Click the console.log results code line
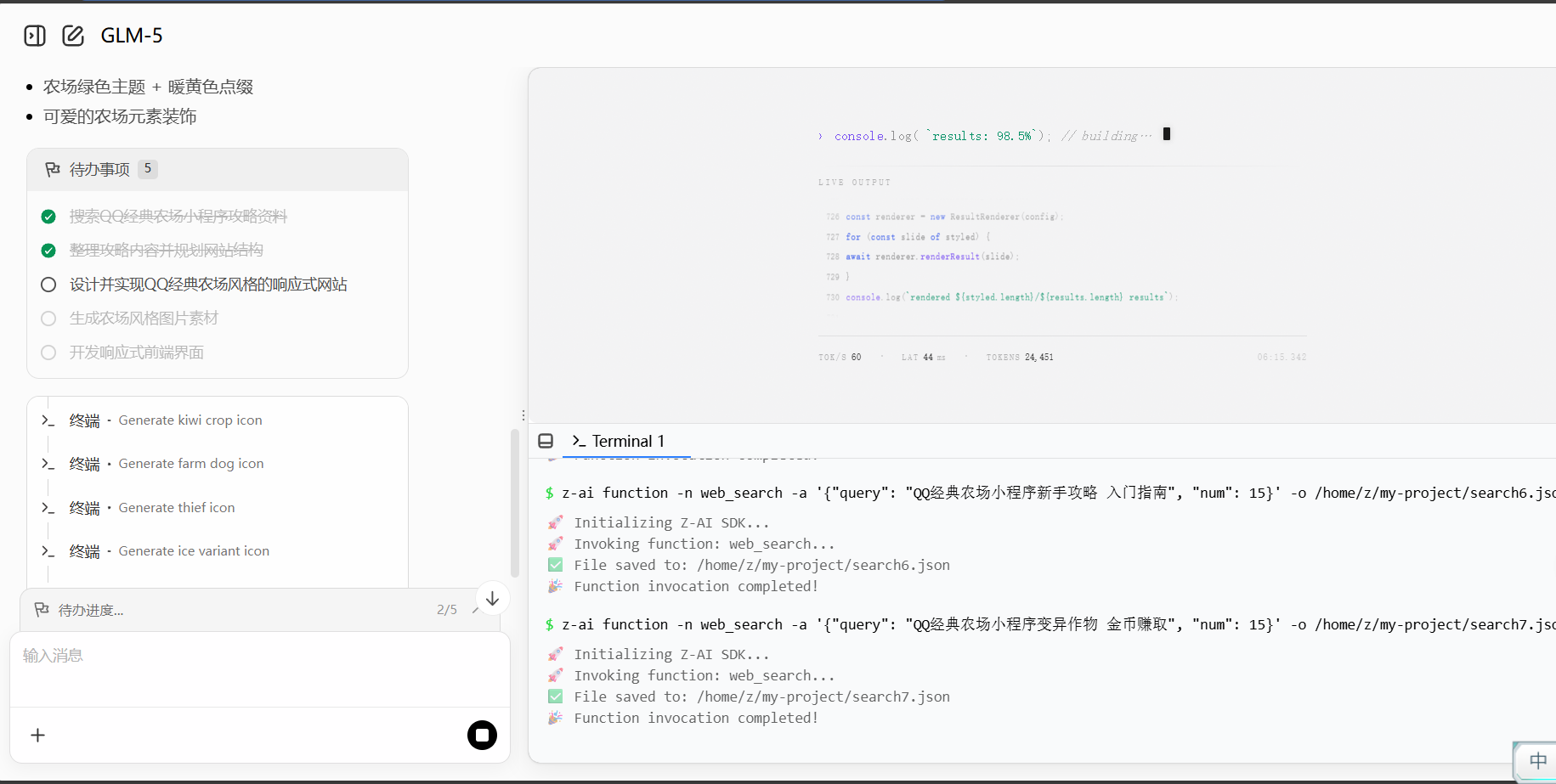 pos(994,136)
